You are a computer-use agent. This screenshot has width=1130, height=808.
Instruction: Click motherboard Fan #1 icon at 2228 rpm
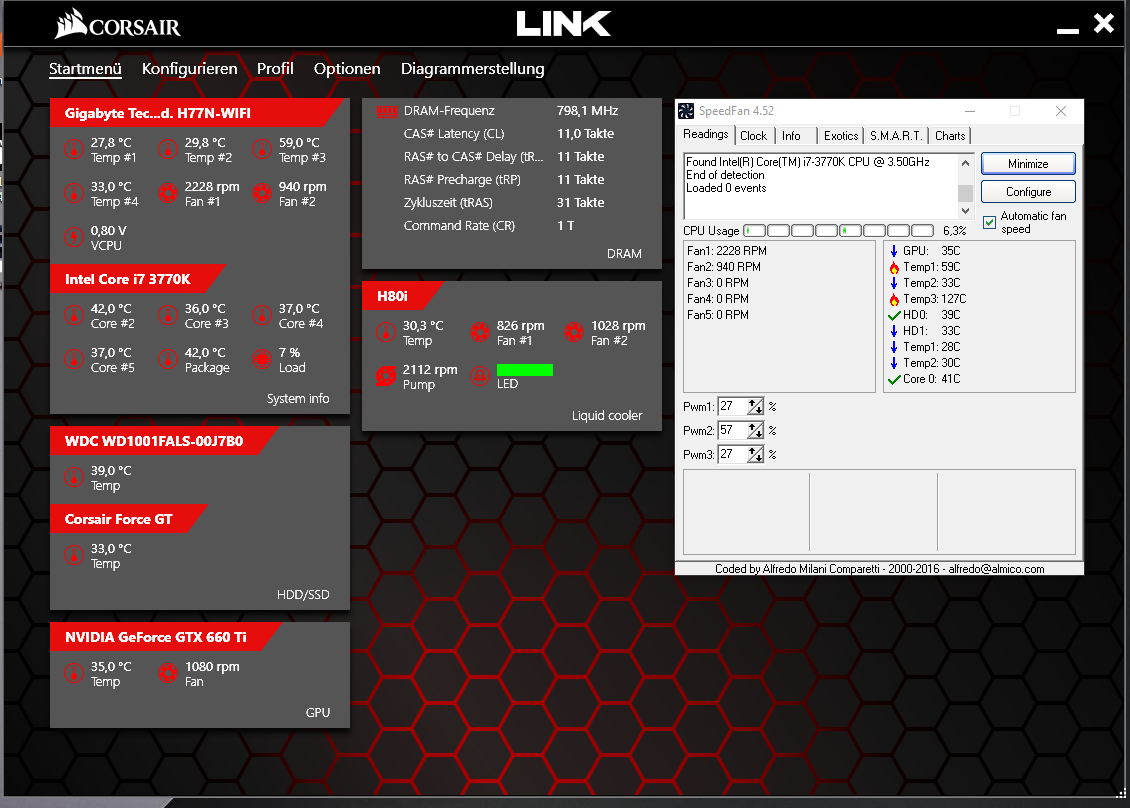pos(168,194)
